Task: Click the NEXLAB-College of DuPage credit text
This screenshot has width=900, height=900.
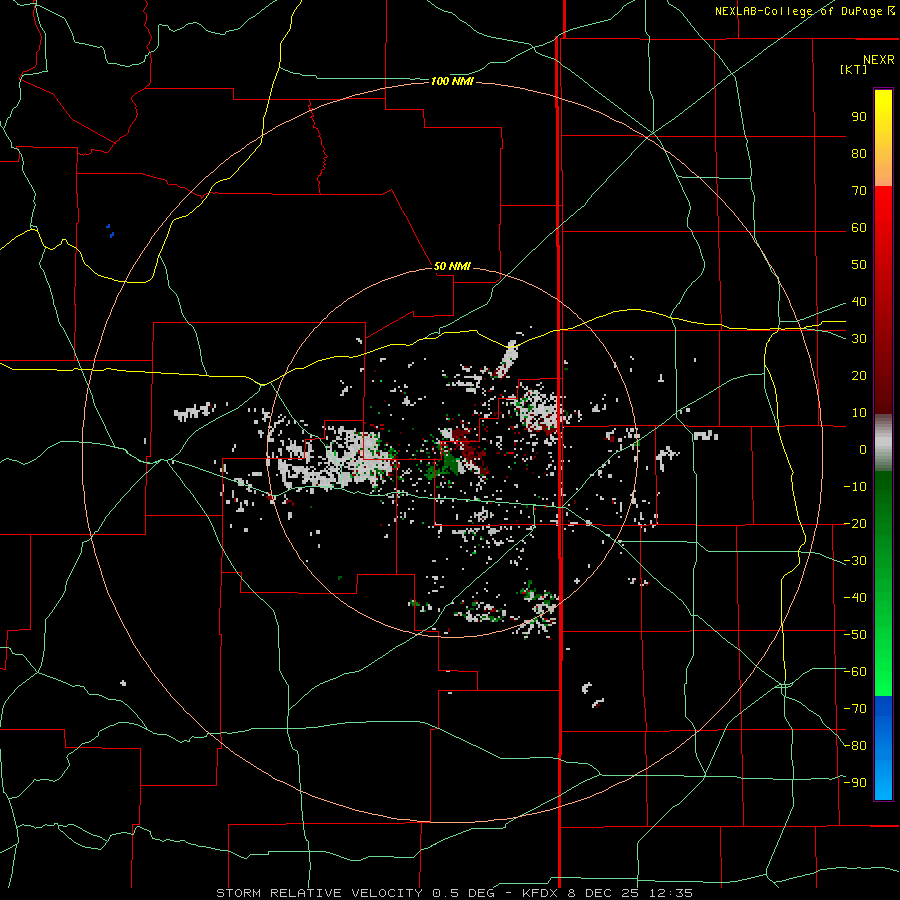Action: 798,11
